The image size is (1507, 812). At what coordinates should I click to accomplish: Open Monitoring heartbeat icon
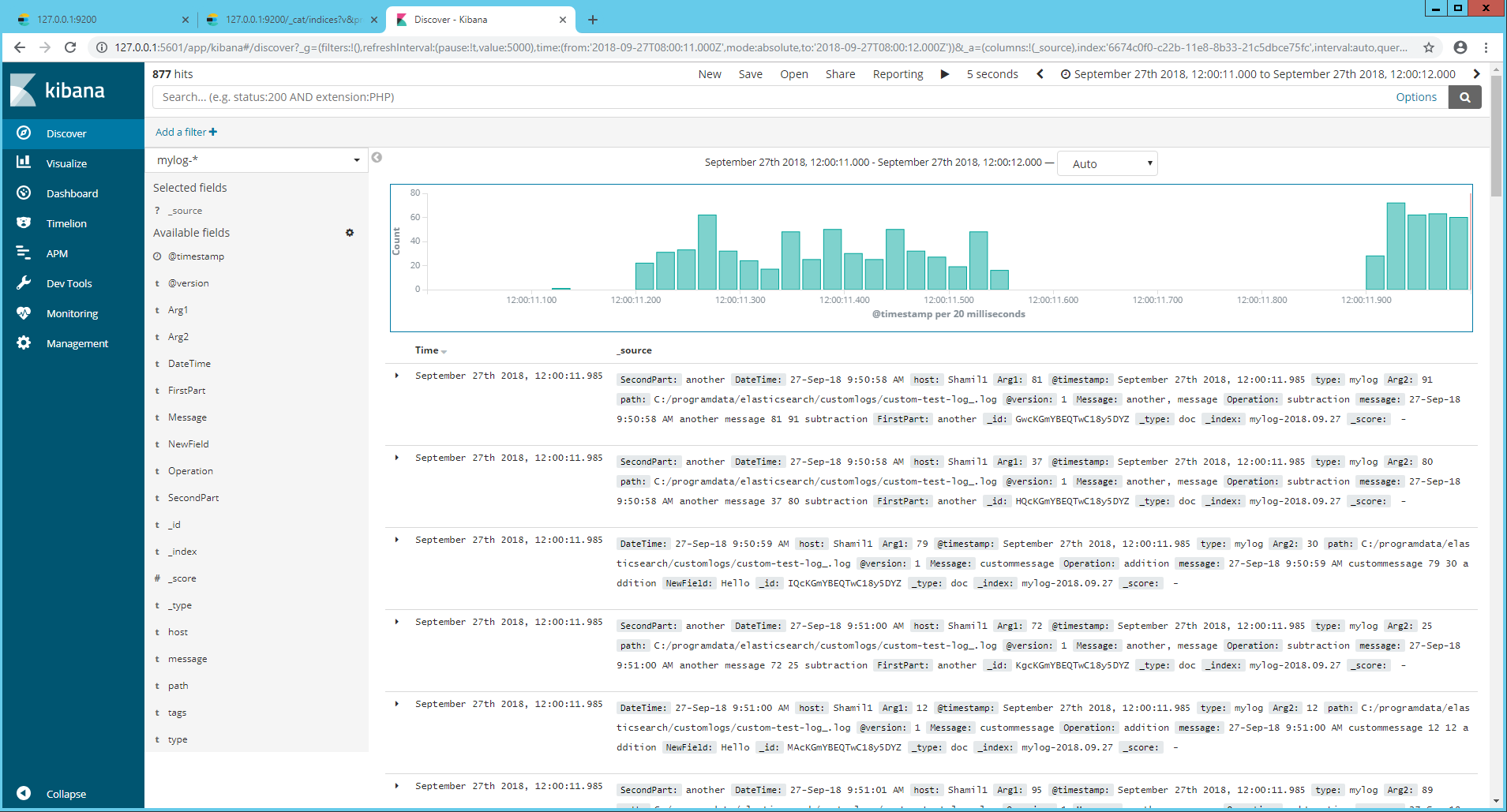24,312
